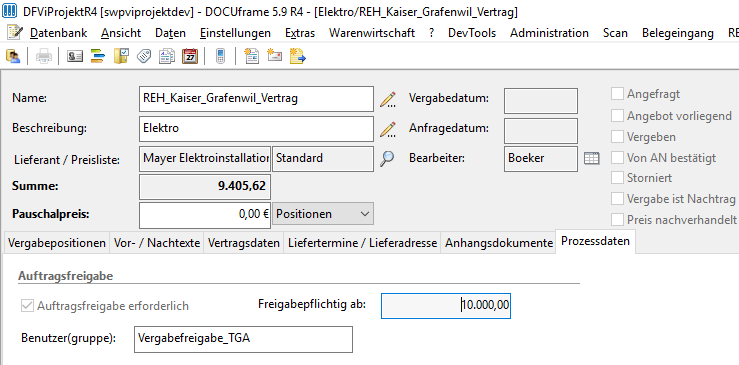Open the Warenwirtschaft menu

372,33
